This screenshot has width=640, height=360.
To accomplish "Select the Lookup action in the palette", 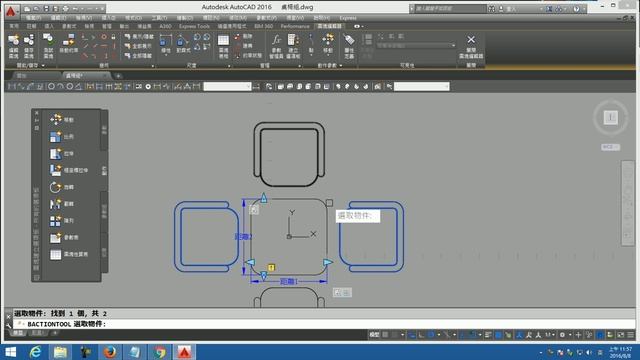I will (x=64, y=237).
